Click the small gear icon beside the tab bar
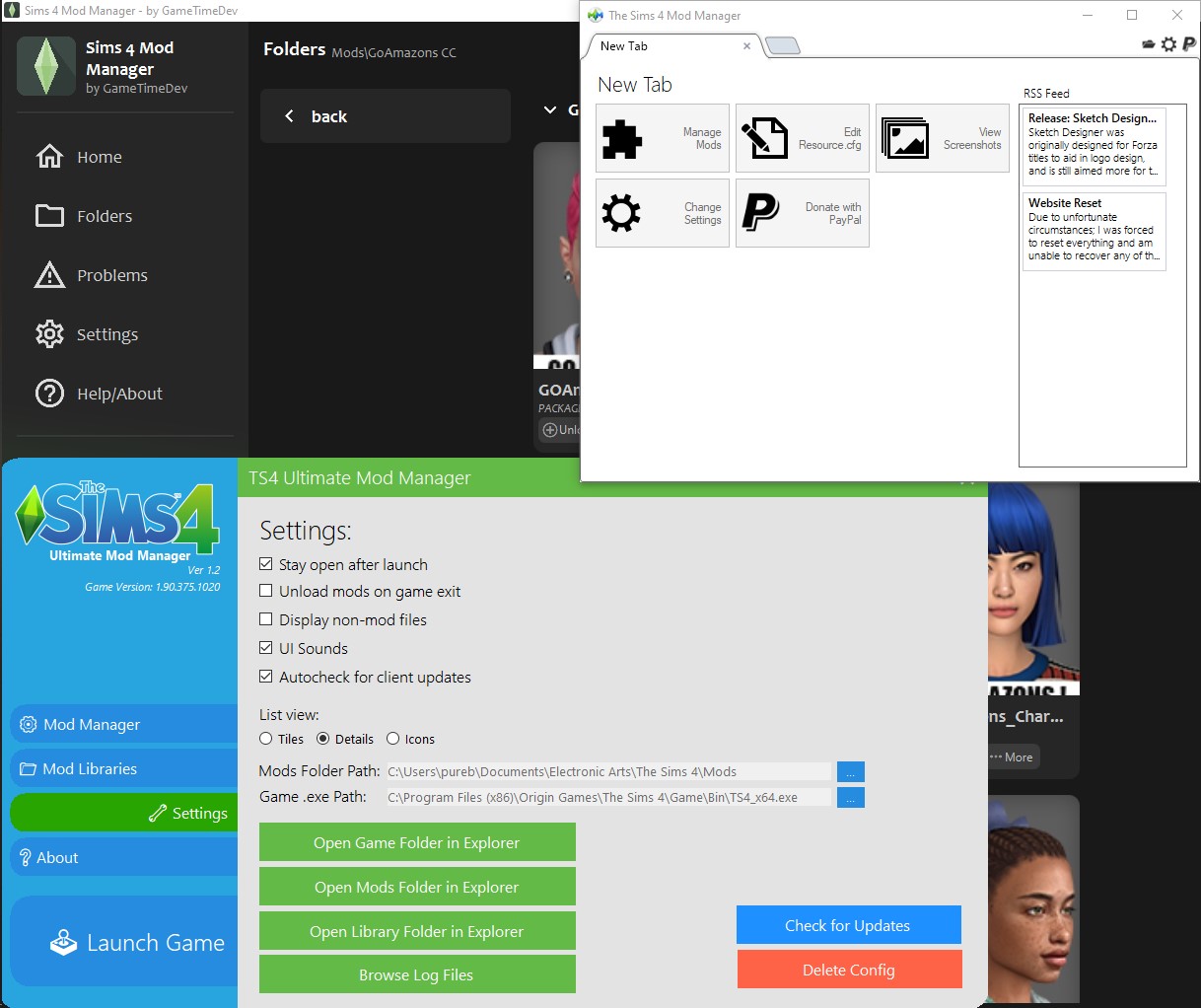 [1168, 44]
